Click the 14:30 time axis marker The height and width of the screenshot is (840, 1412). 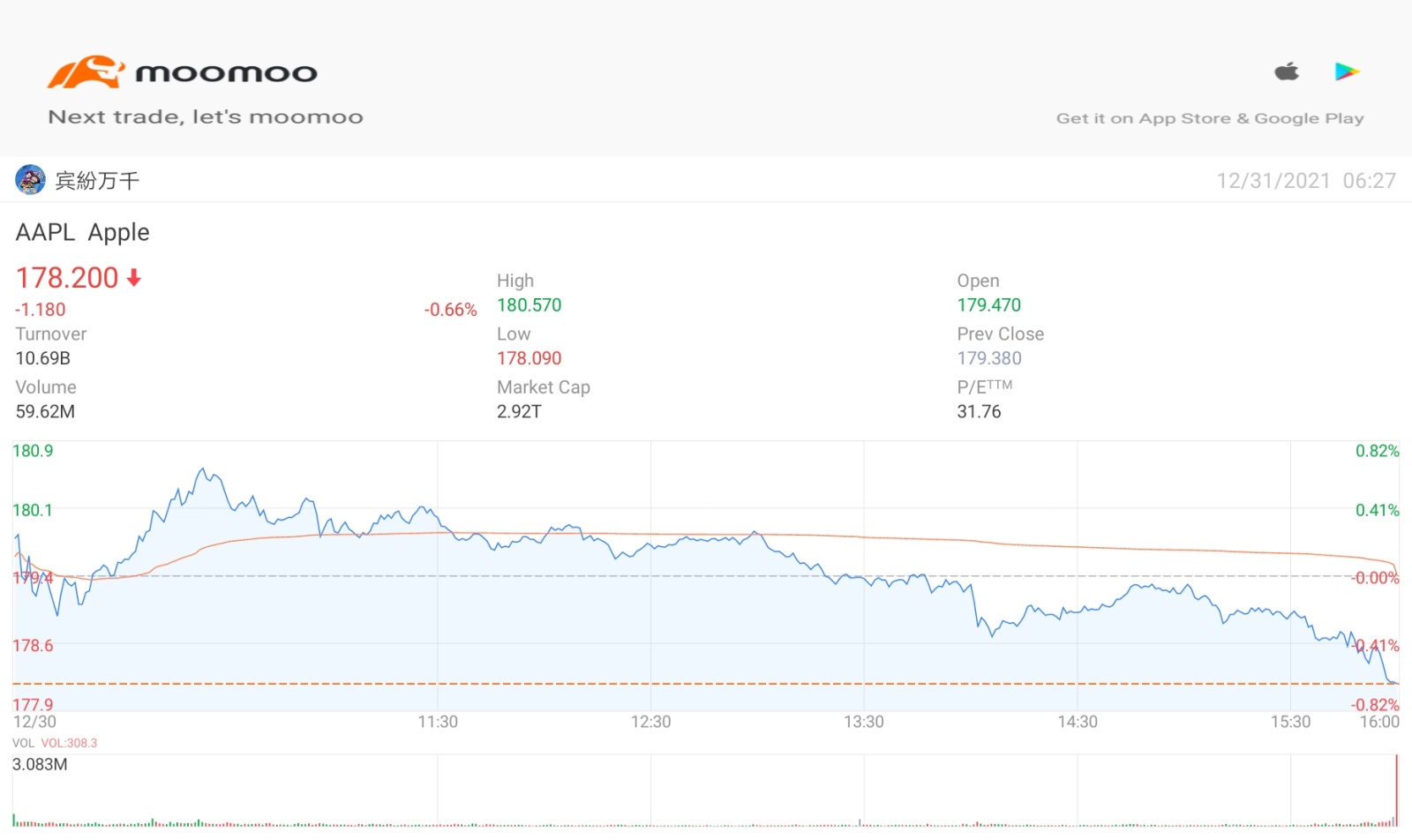1078,722
